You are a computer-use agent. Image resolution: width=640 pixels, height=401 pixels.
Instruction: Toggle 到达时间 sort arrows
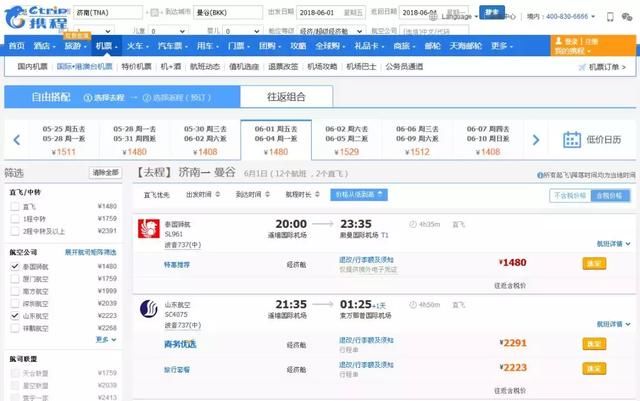(x=267, y=194)
